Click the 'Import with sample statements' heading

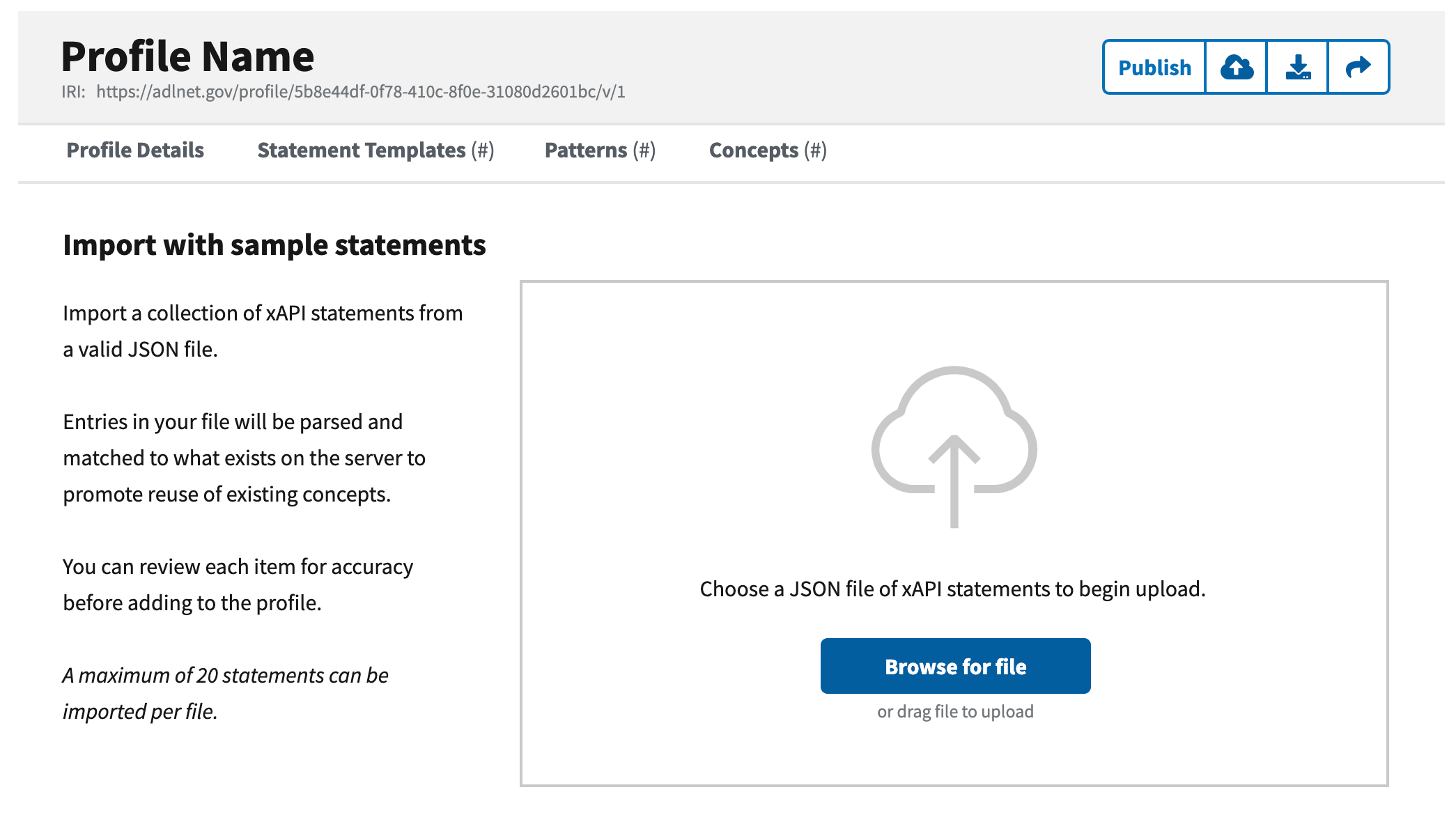(274, 245)
